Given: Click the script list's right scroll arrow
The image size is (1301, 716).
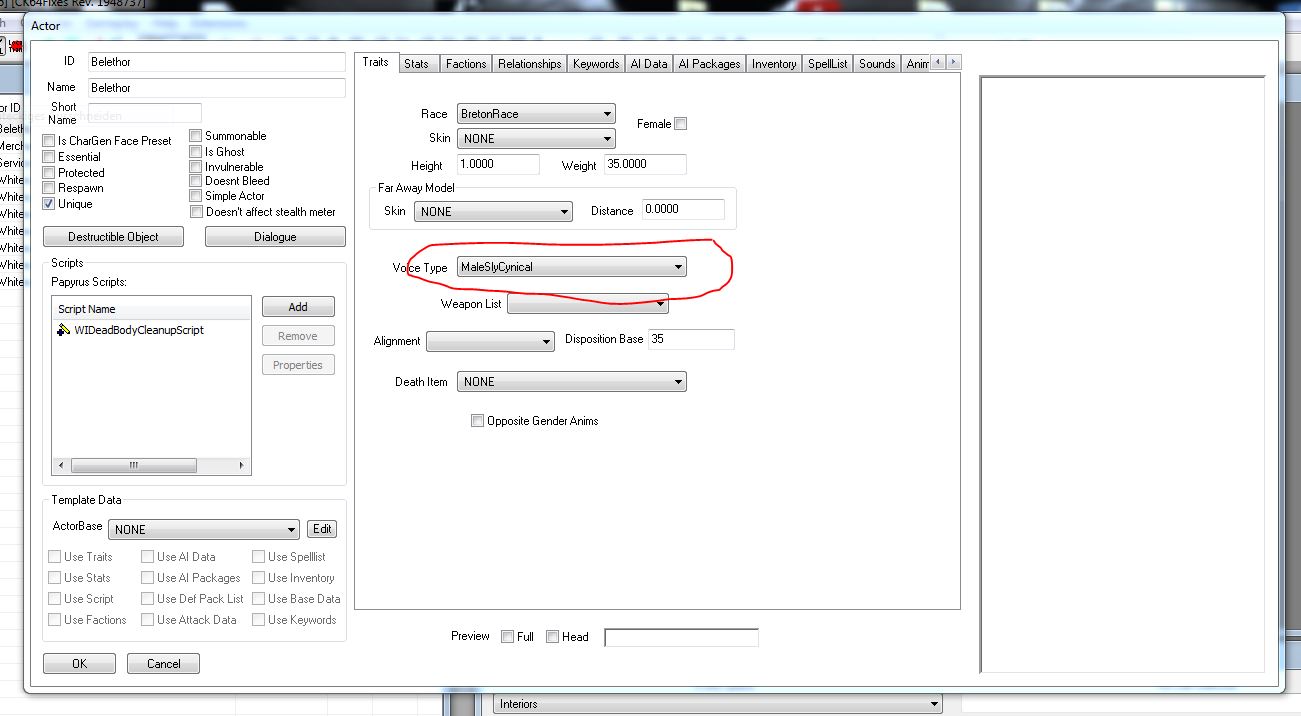Looking at the screenshot, I should point(241,466).
